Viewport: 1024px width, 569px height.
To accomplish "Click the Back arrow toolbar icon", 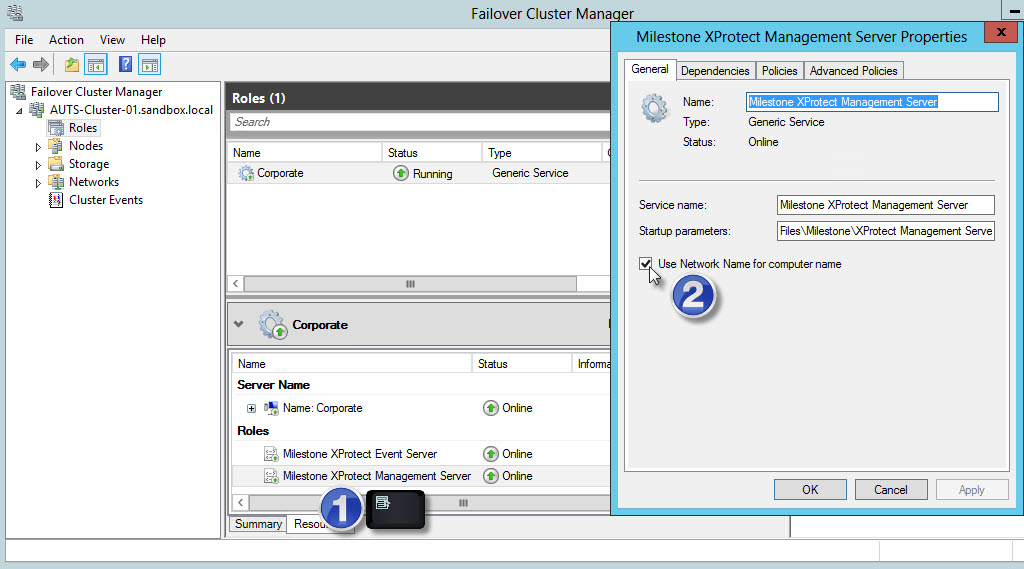I will [18, 64].
